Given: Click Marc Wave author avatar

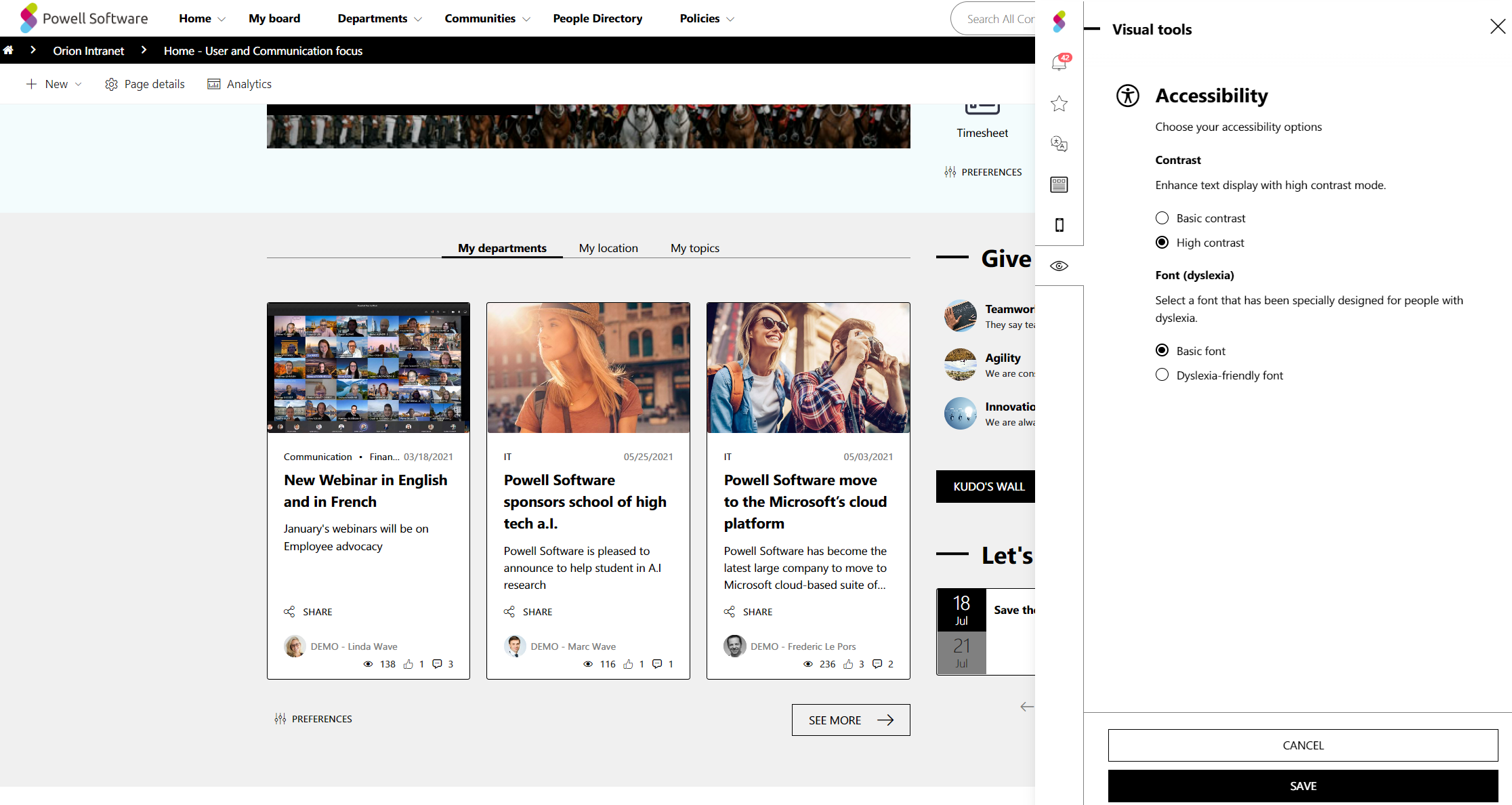Looking at the screenshot, I should tap(515, 646).
